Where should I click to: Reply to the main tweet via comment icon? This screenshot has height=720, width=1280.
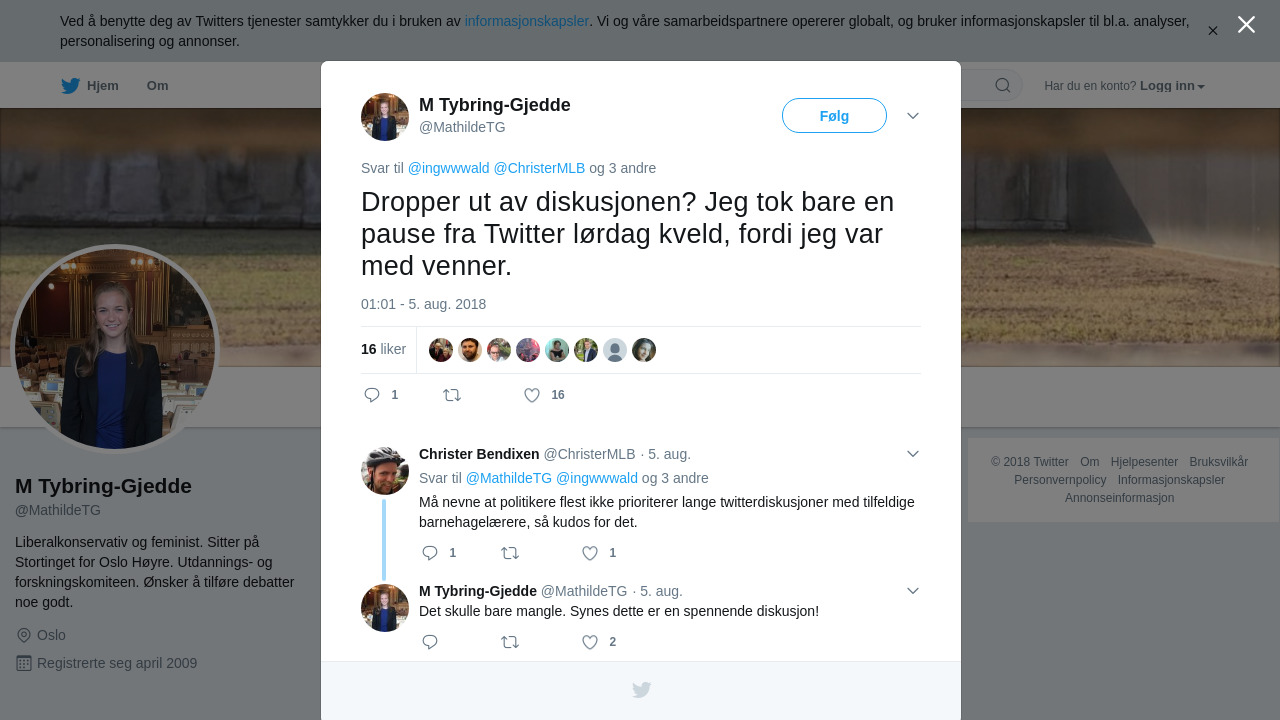tap(372, 395)
